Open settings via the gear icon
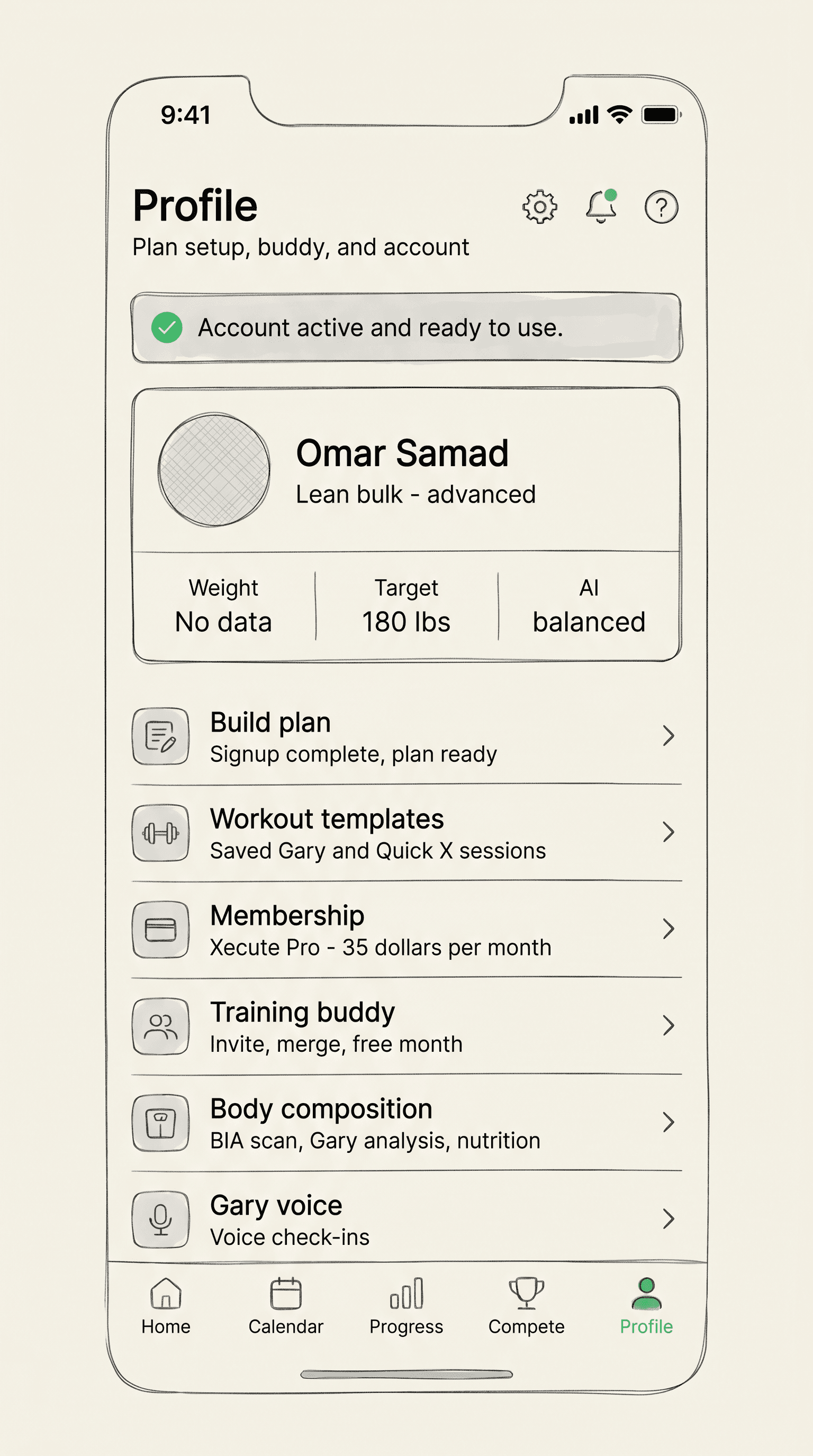This screenshot has height=1456, width=813. coord(539,207)
